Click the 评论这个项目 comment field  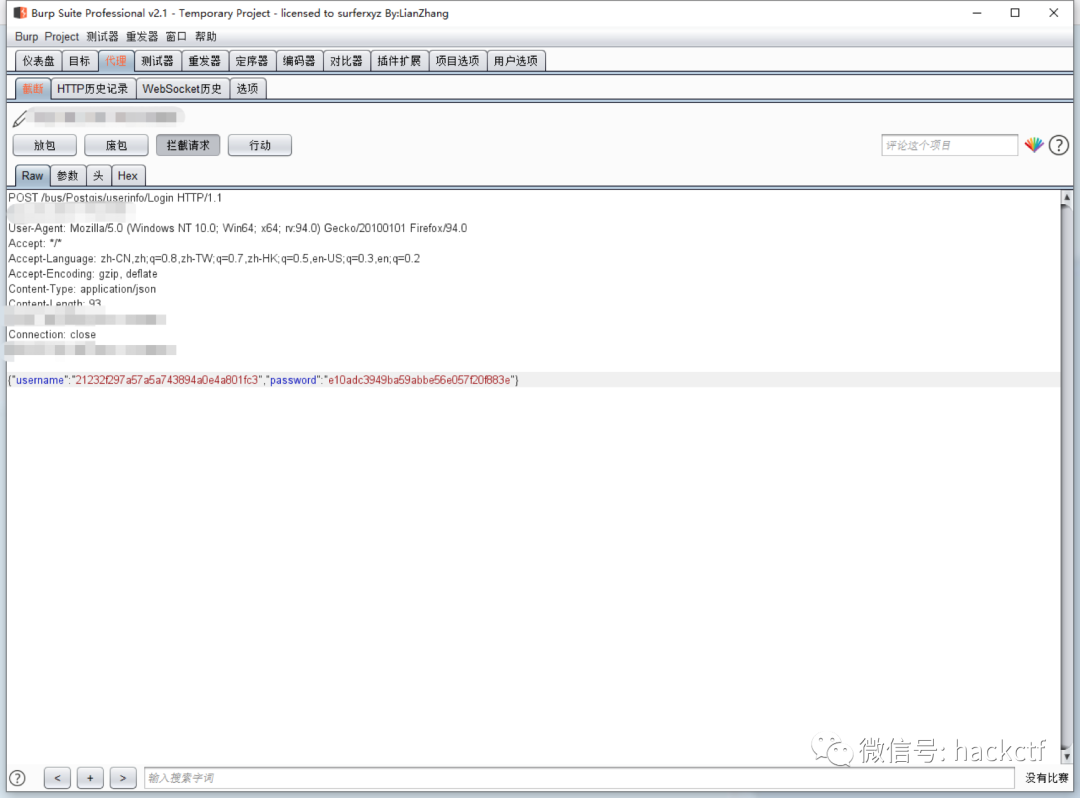[x=949, y=145]
